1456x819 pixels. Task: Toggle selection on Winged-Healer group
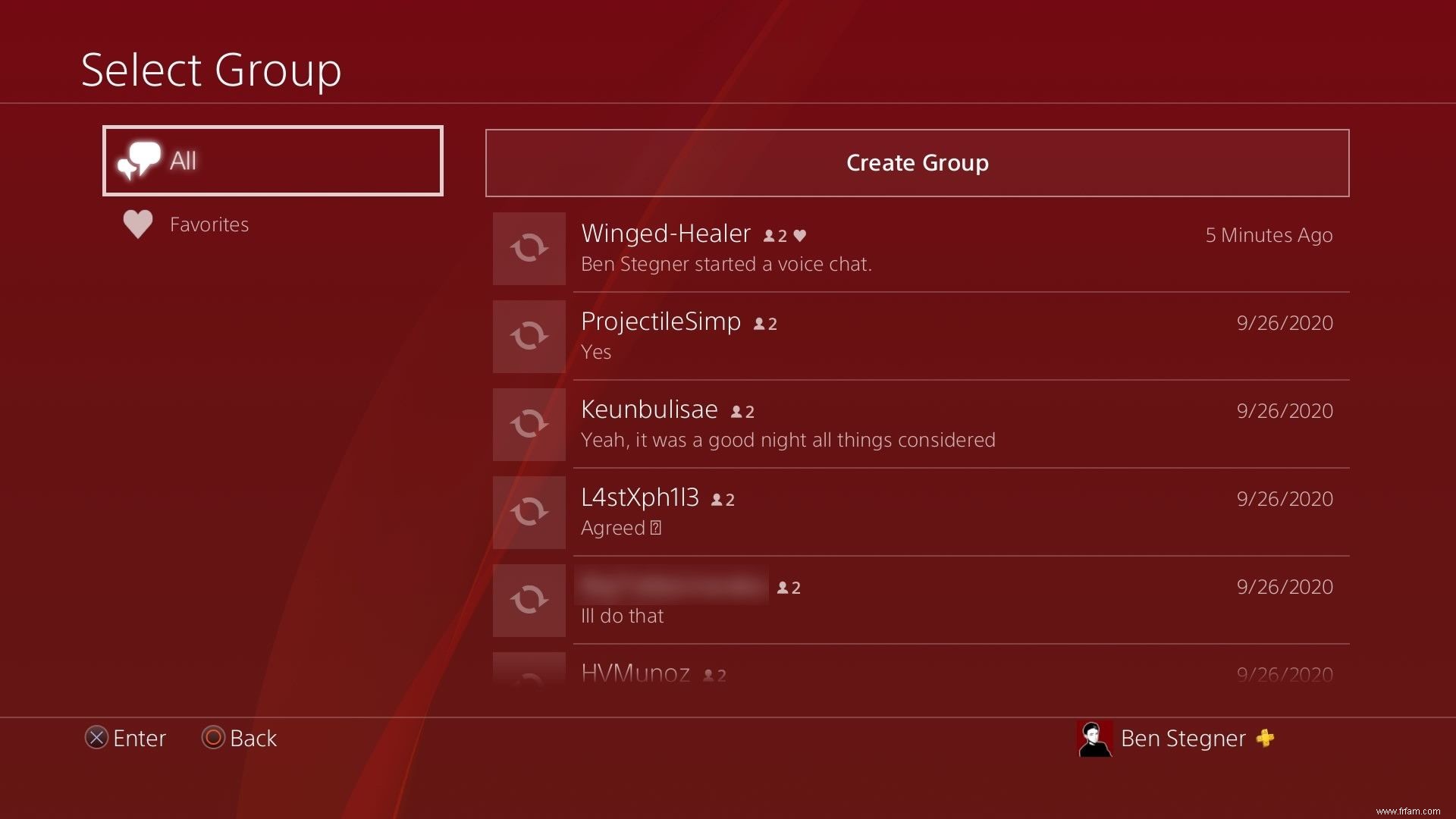[916, 249]
